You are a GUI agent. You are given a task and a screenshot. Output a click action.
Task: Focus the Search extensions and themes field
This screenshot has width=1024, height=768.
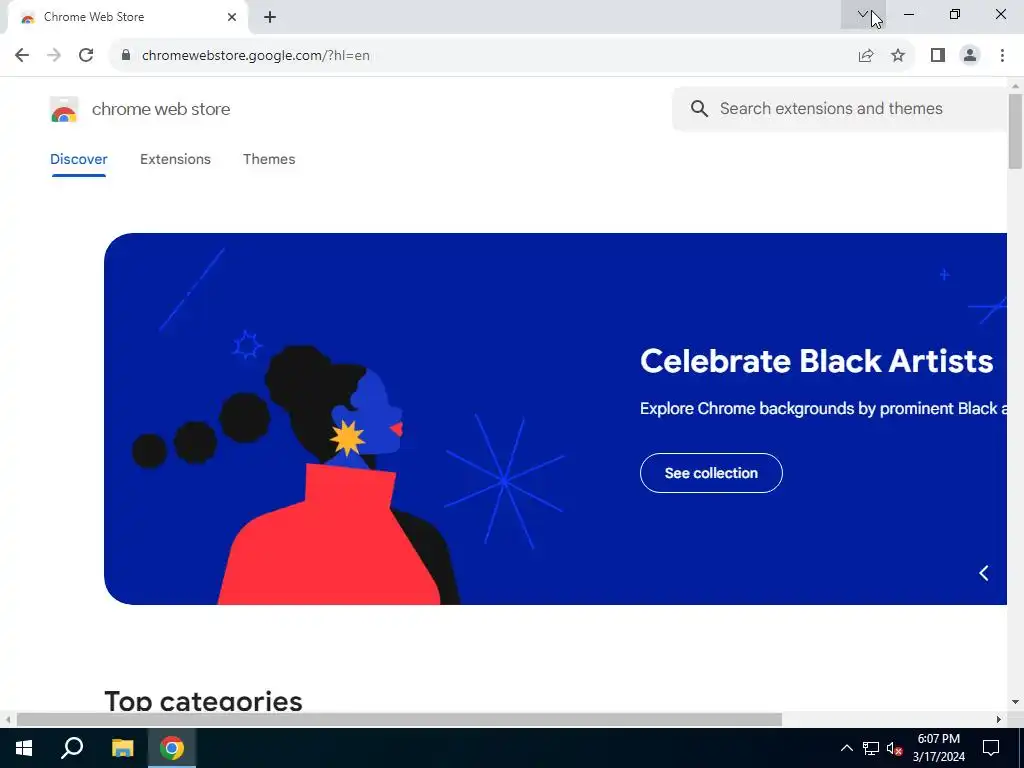pyautogui.click(x=840, y=108)
